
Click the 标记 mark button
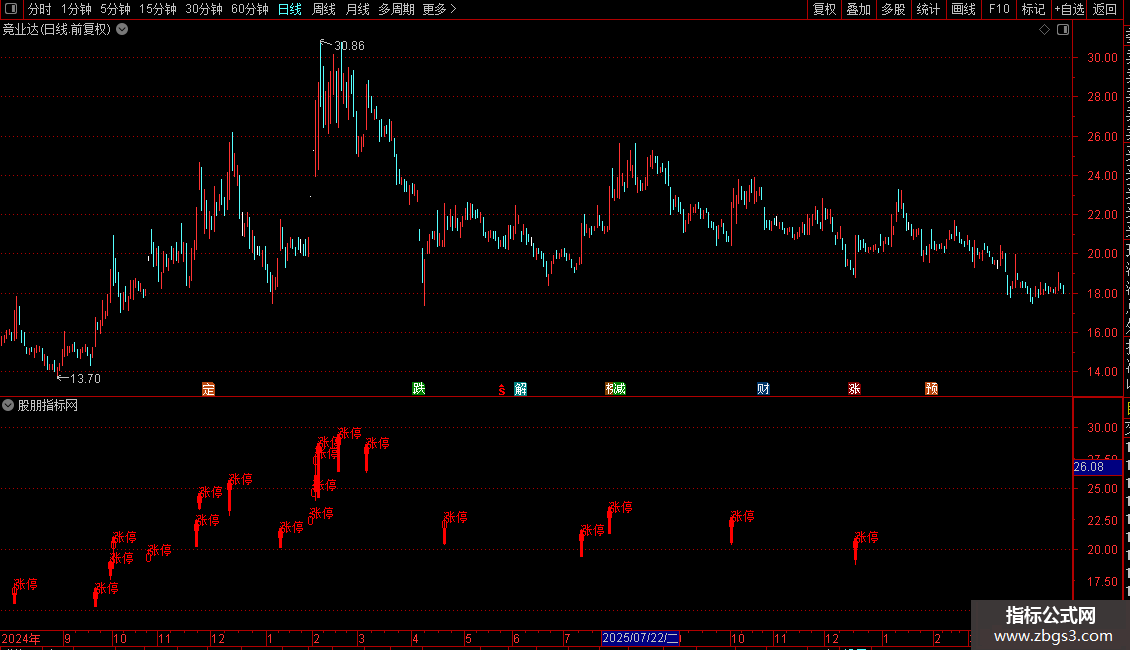(1033, 9)
